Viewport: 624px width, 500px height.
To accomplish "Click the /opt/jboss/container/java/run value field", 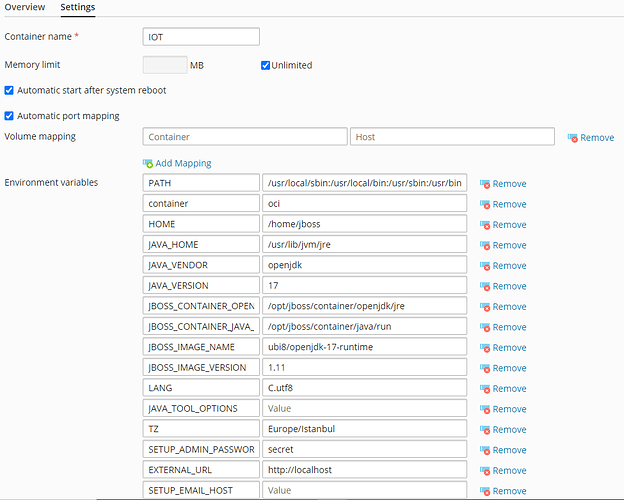I will tap(365, 326).
